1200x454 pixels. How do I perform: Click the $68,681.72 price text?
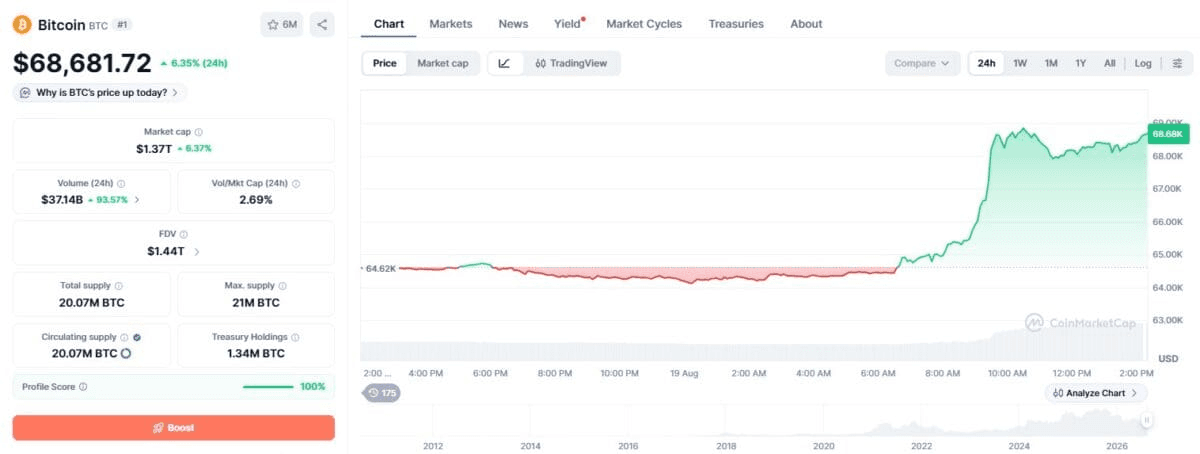point(82,63)
